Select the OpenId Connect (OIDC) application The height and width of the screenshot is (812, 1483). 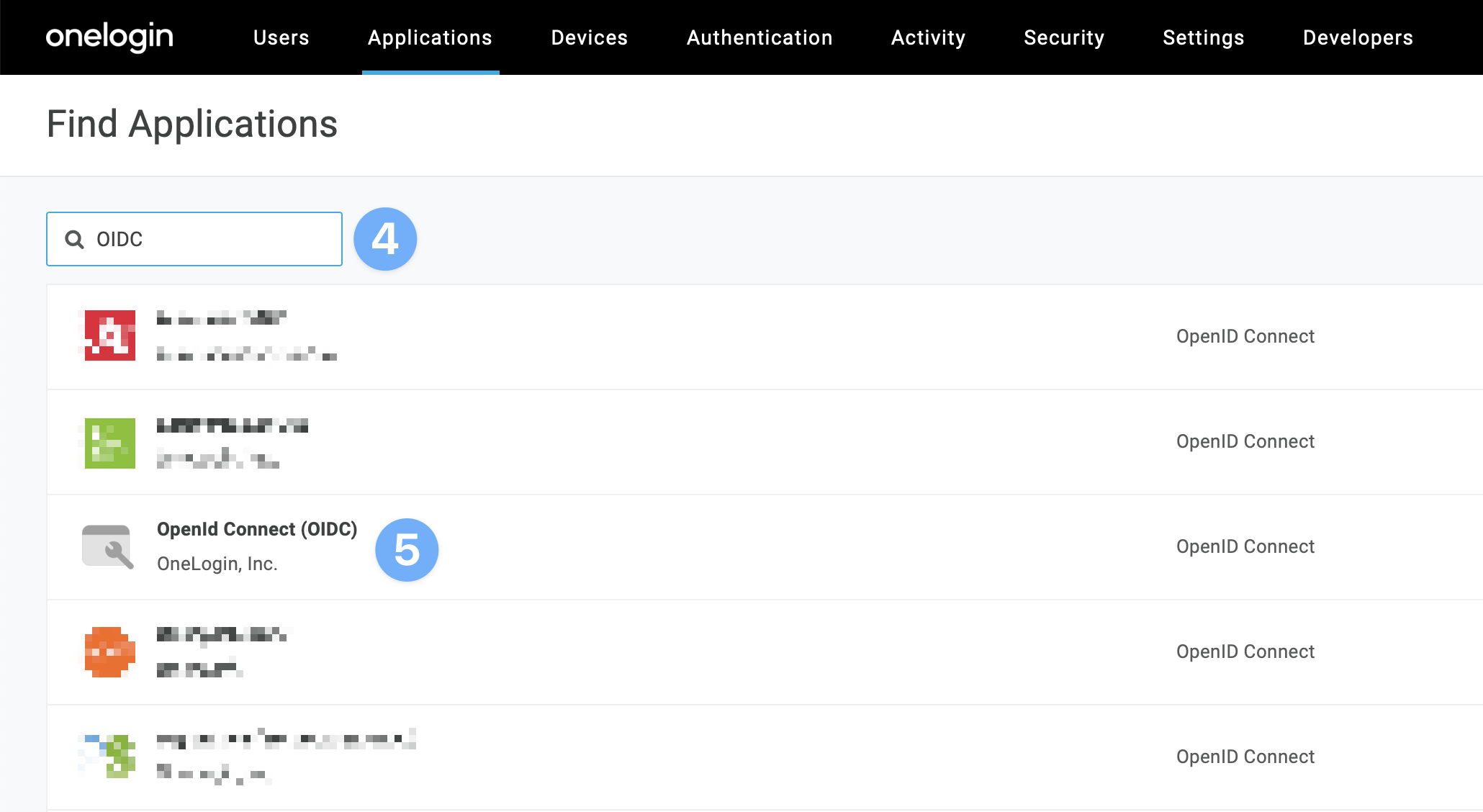point(257,530)
